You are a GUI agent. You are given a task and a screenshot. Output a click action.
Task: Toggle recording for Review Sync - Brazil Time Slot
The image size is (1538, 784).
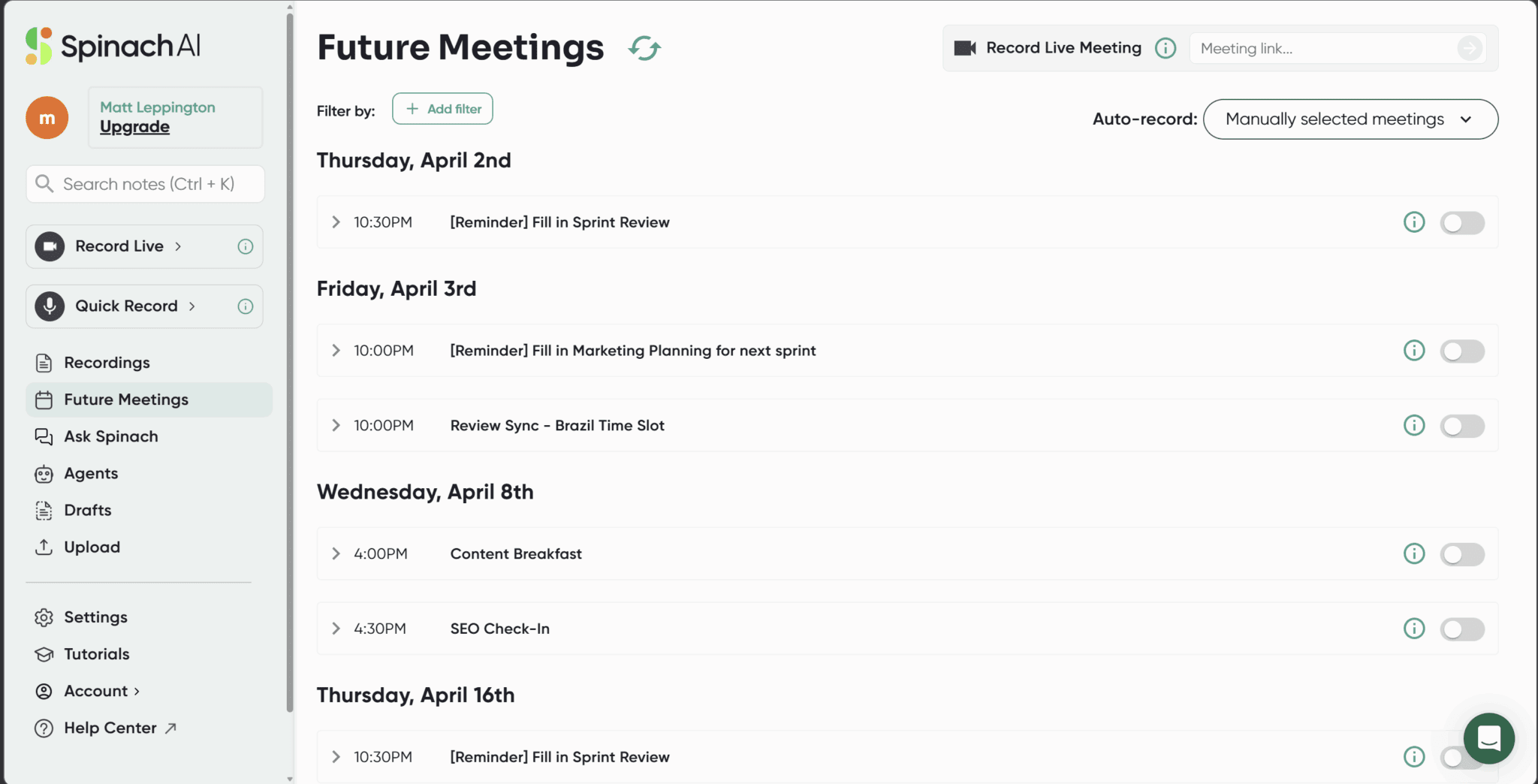coord(1461,425)
